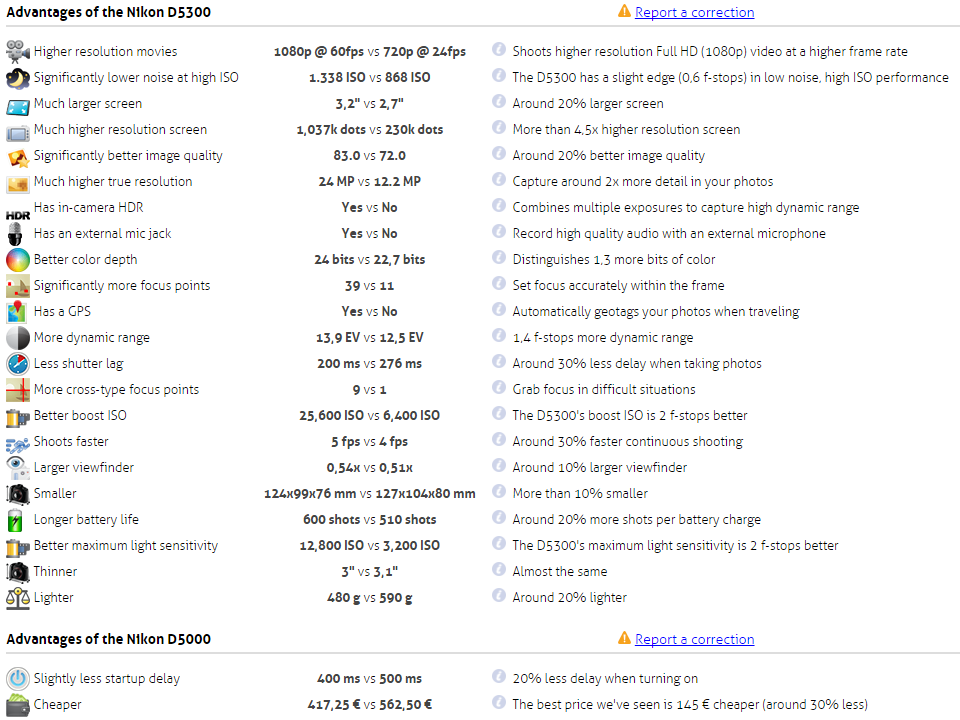Click the eye icon for Larger viewfinder
The height and width of the screenshot is (720, 960).
pyautogui.click(x=18, y=468)
